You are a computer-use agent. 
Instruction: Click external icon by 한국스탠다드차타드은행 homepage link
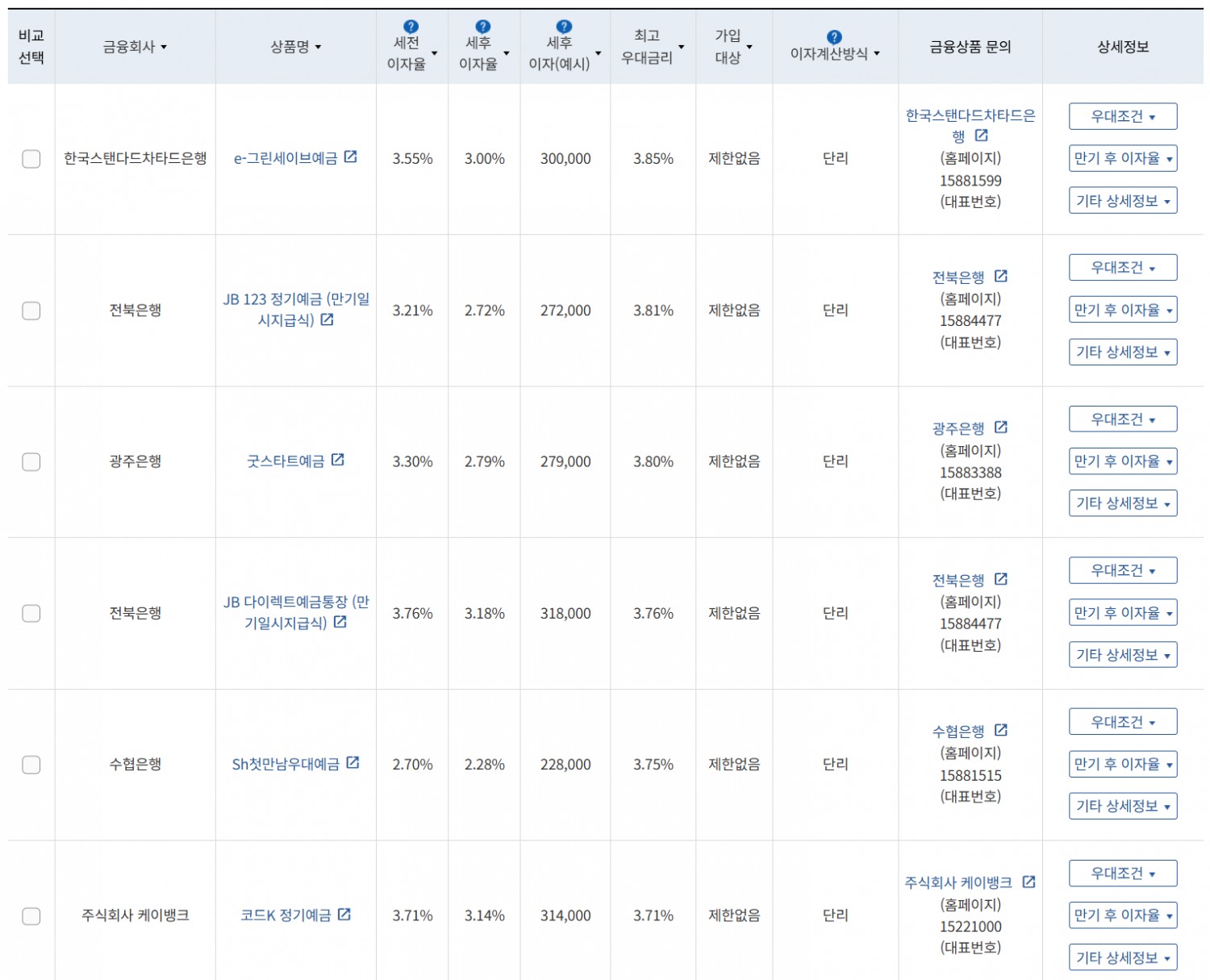(981, 136)
